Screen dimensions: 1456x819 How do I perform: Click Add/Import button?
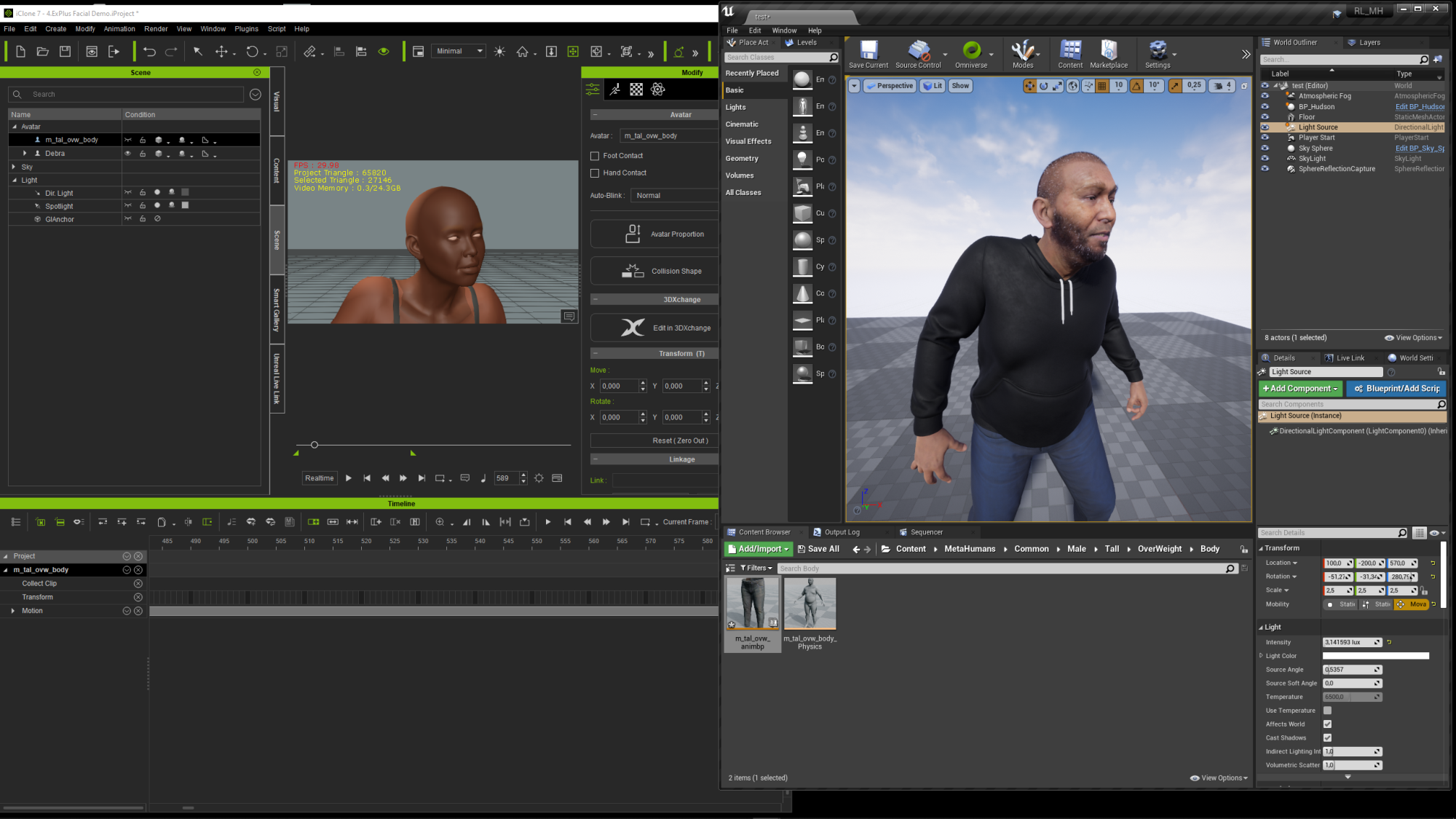[x=759, y=549]
